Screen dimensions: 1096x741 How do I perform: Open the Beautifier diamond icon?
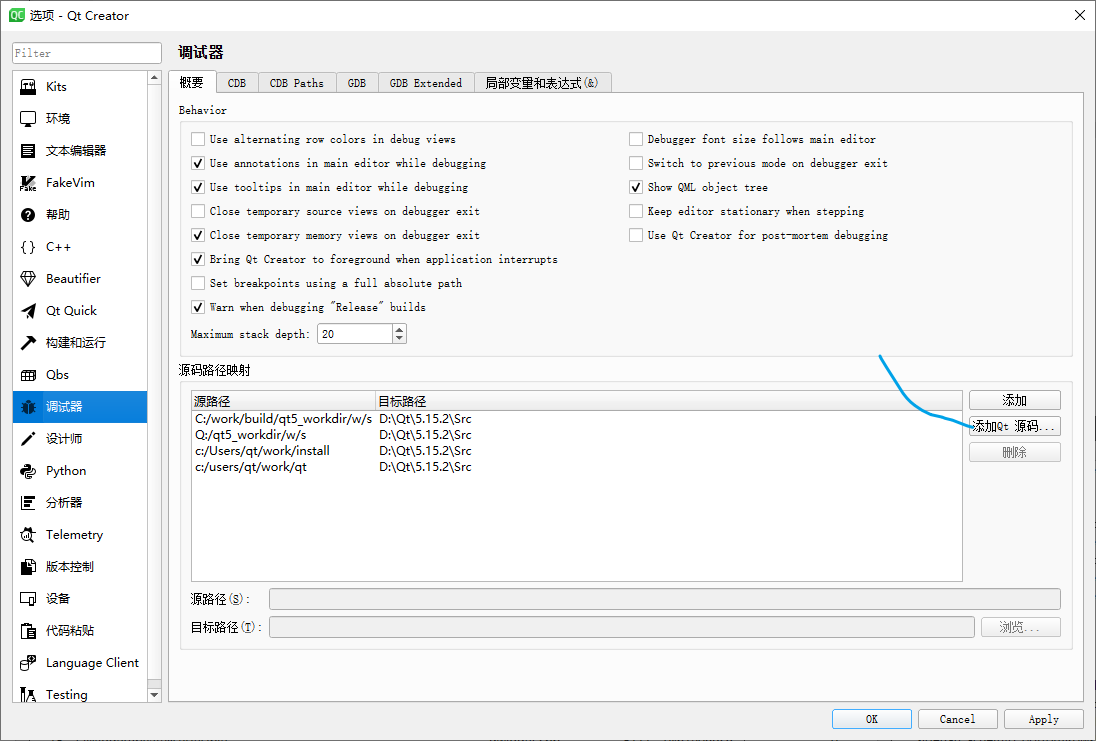28,279
